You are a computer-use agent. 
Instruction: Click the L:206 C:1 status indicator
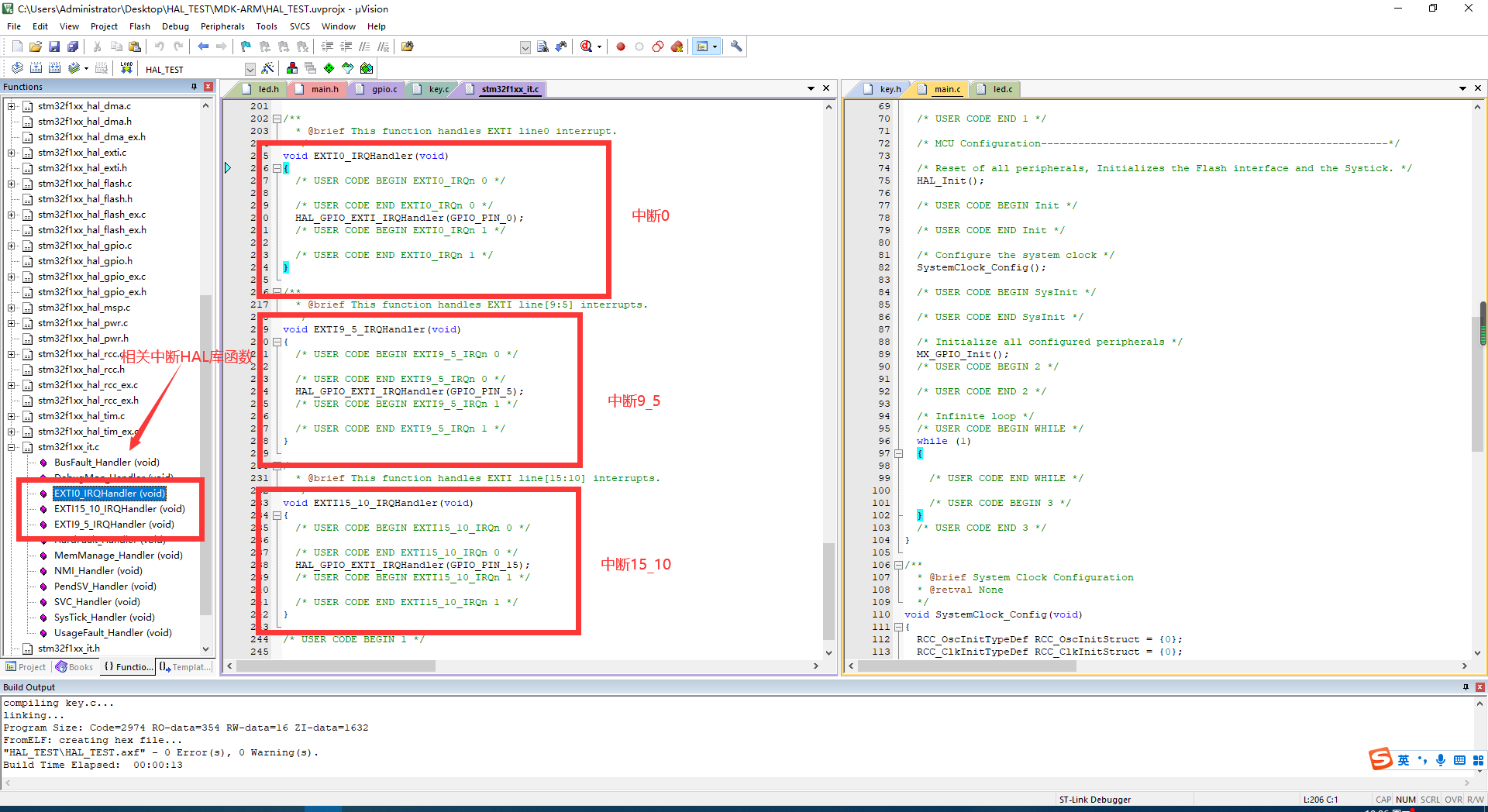coord(1321,800)
